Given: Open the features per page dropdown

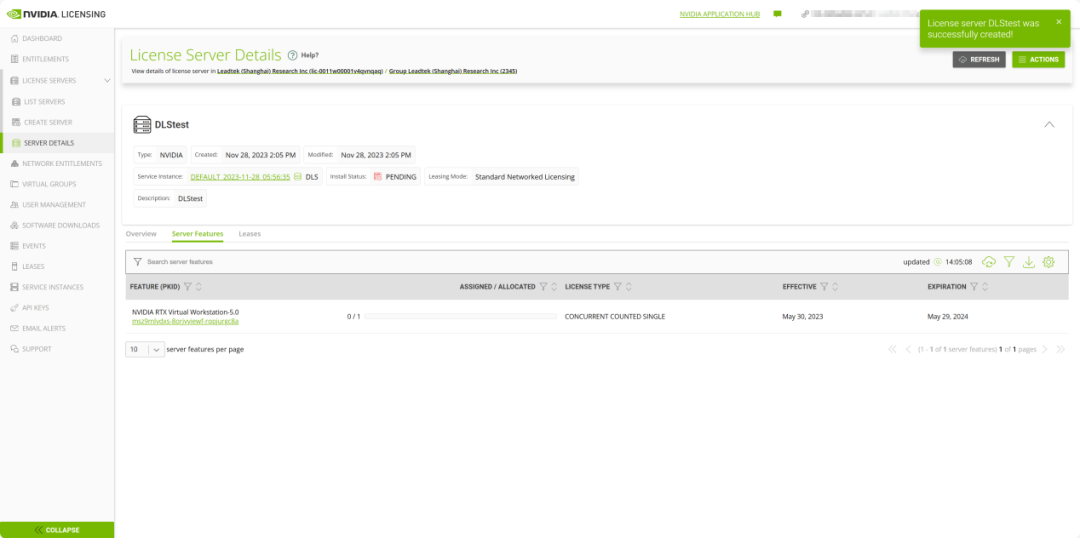Looking at the screenshot, I should [145, 349].
